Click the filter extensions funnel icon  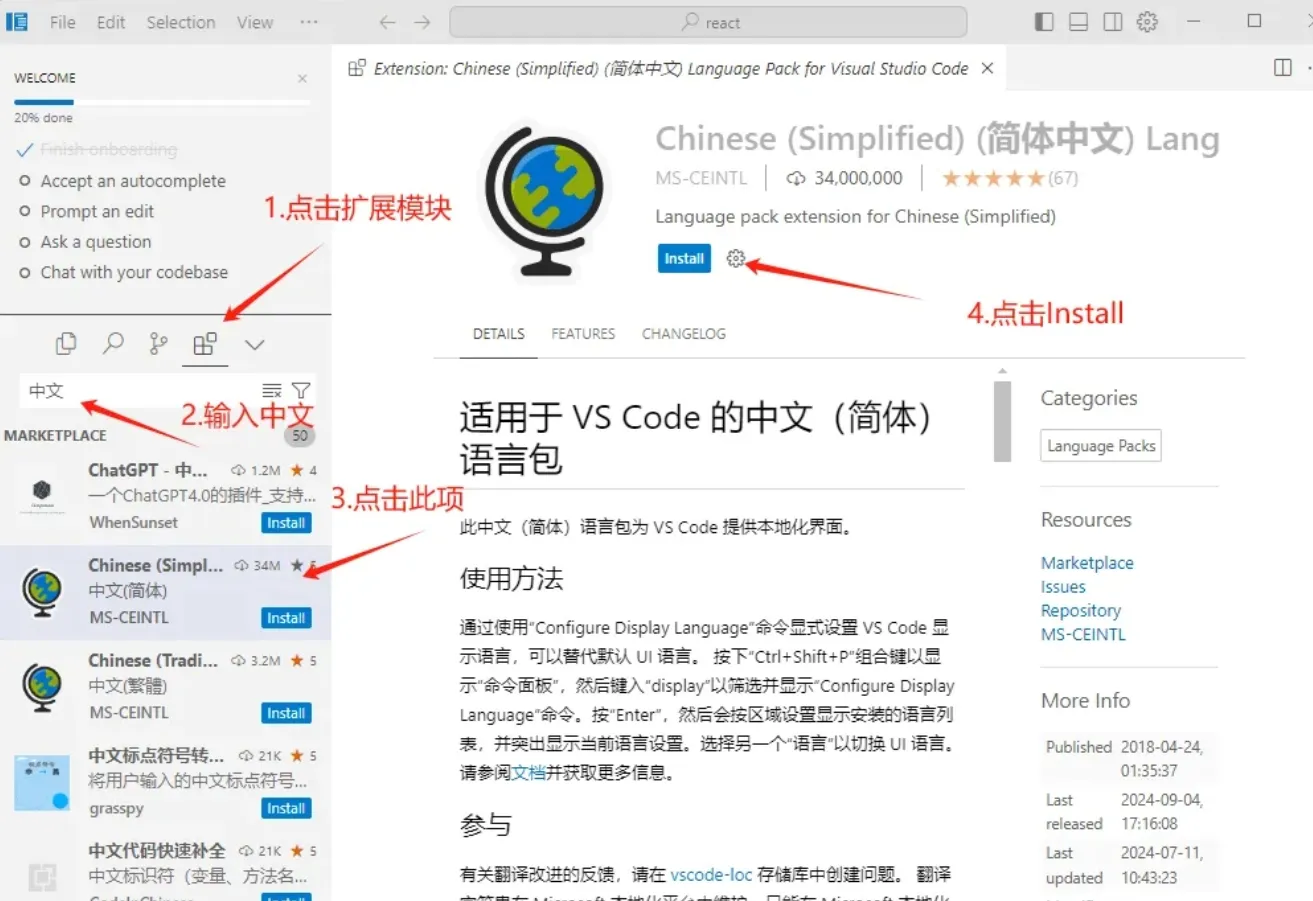click(x=301, y=390)
